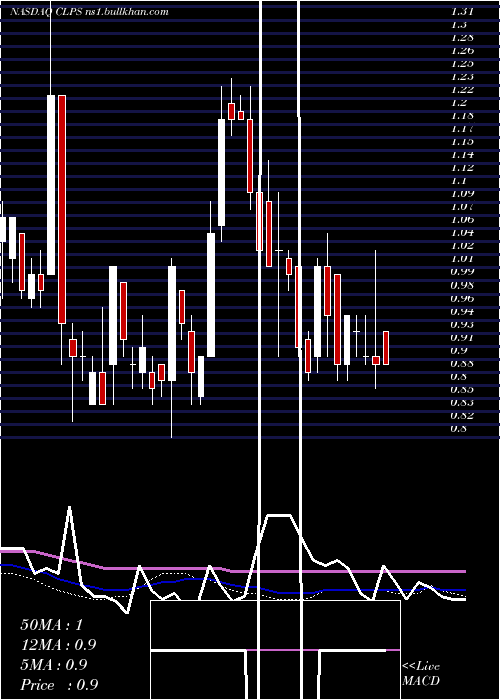
Task: Click the 1.14 price axis label
Action: 462,155
